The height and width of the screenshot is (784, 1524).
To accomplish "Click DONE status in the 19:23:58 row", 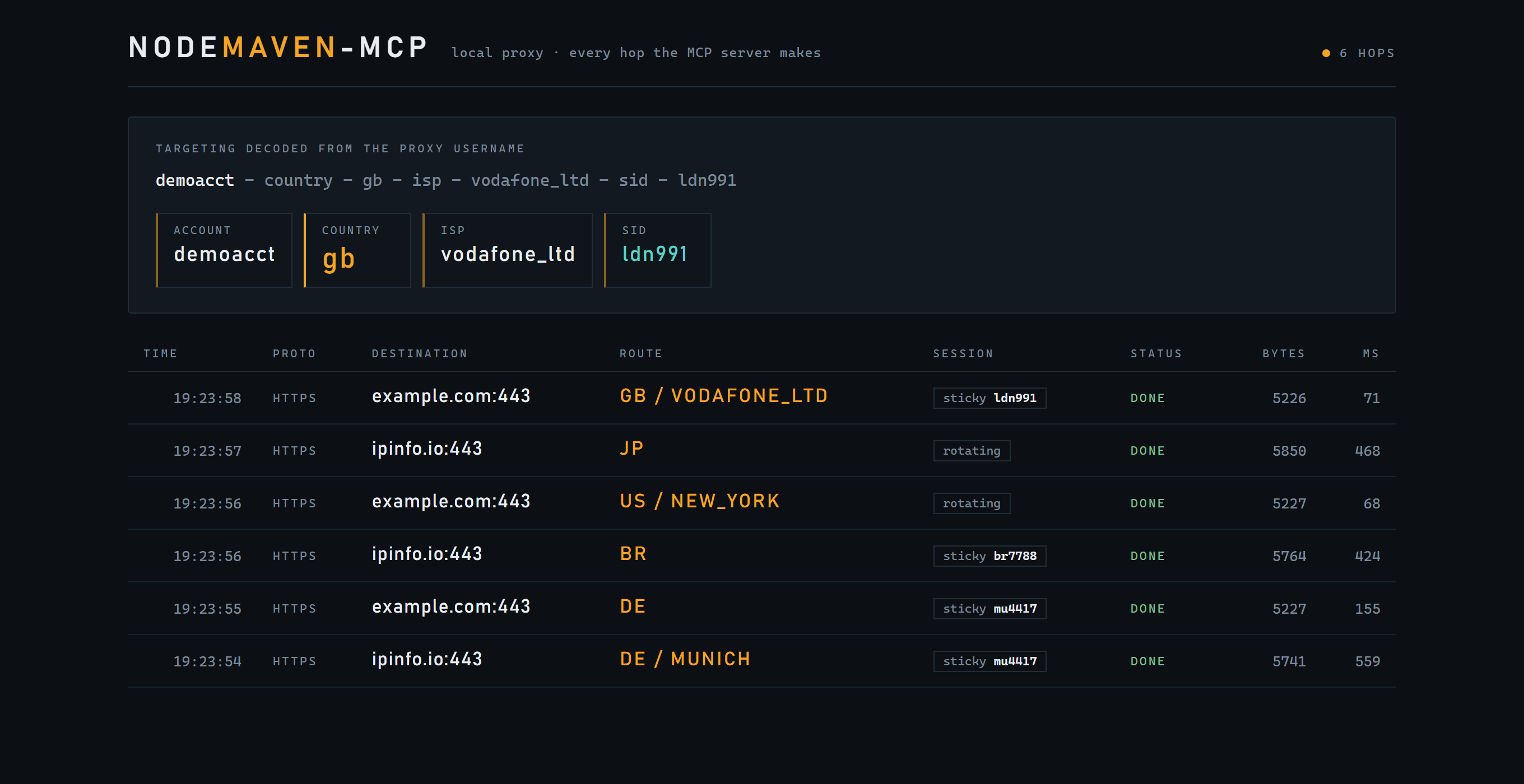I will click(1147, 399).
